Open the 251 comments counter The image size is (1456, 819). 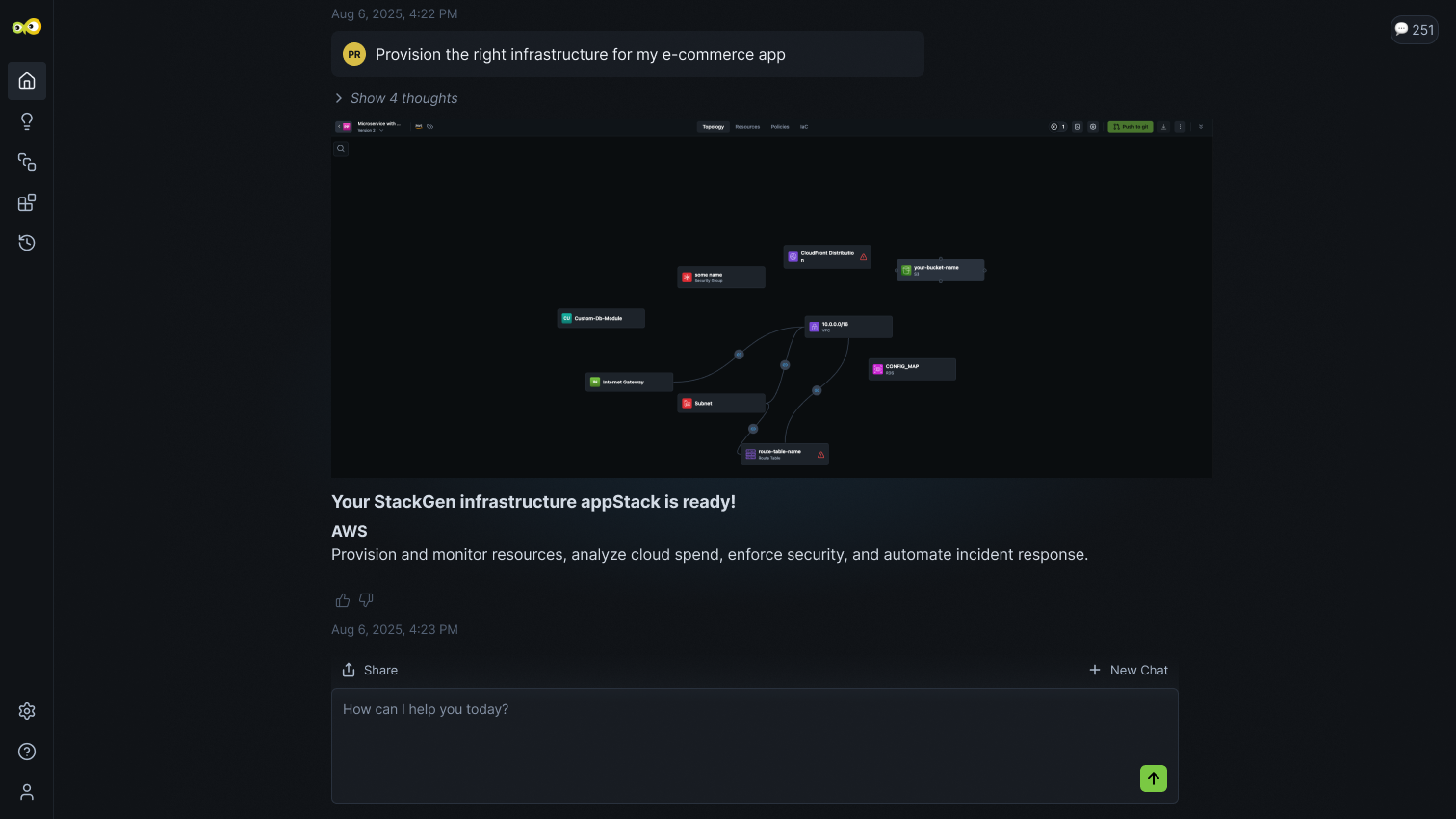[1414, 30]
